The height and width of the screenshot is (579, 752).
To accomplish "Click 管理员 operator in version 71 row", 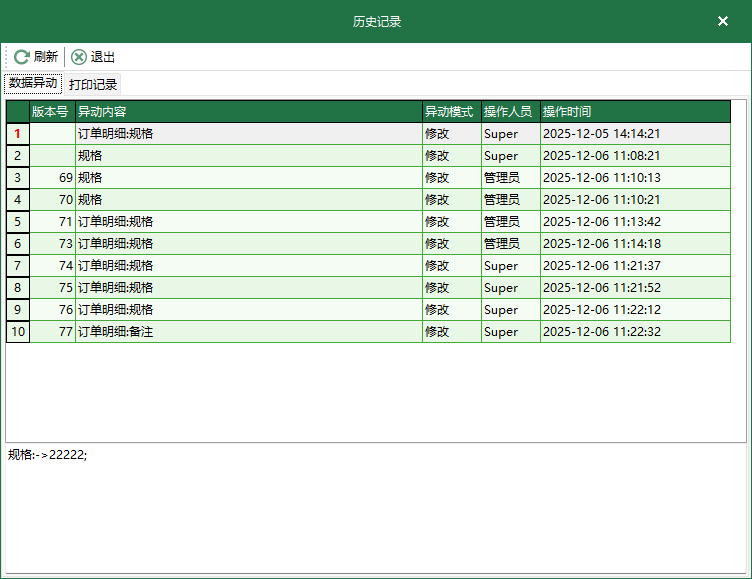I will [x=502, y=222].
